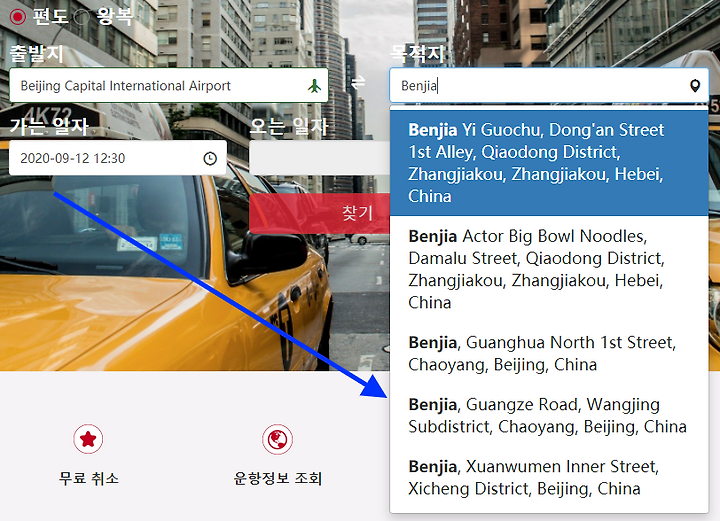Select the 편도 one-way radio button
This screenshot has height=521, width=720.
coord(18,17)
